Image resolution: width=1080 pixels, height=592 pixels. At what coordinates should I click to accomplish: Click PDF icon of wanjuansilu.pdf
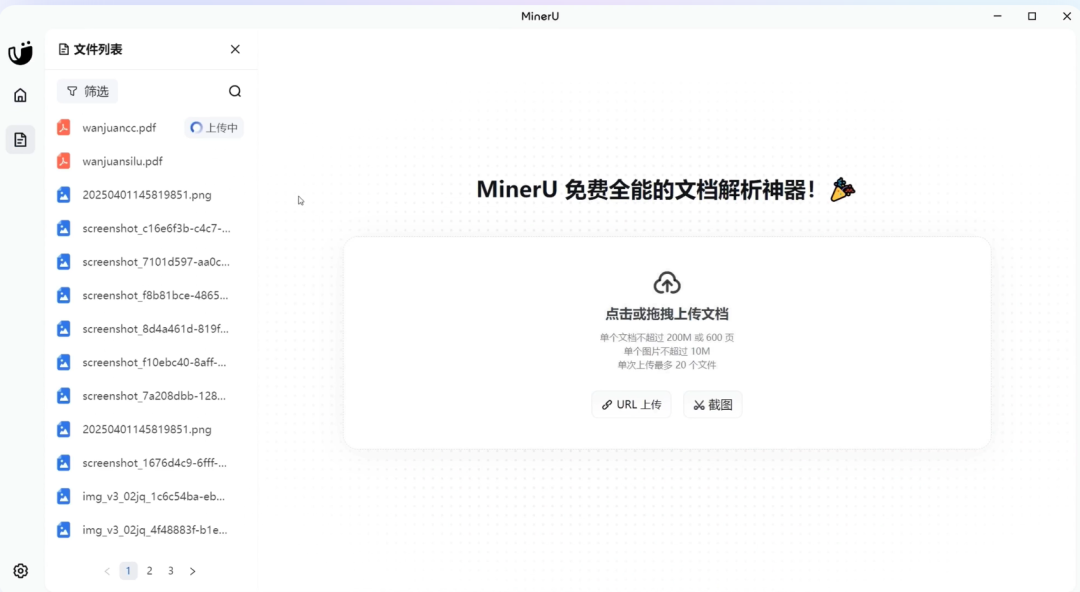pos(63,161)
